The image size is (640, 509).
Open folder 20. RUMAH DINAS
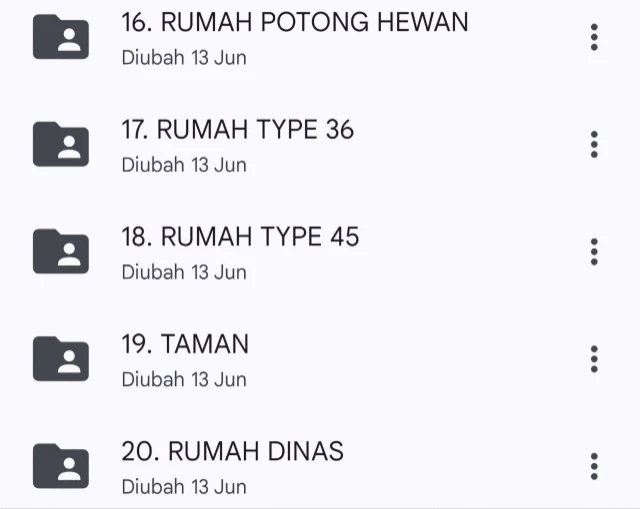pos(232,452)
